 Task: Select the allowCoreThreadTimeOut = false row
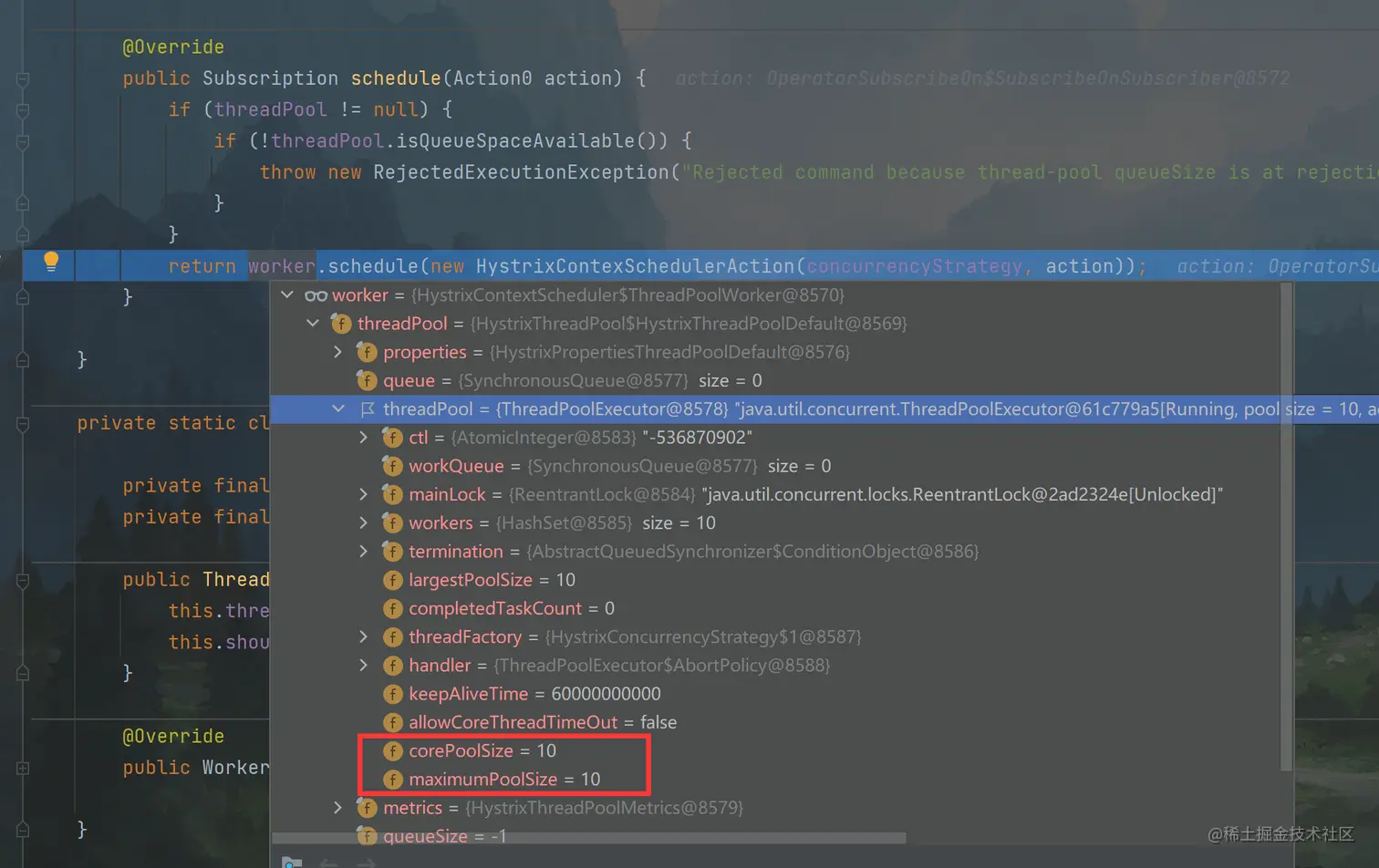[775, 722]
